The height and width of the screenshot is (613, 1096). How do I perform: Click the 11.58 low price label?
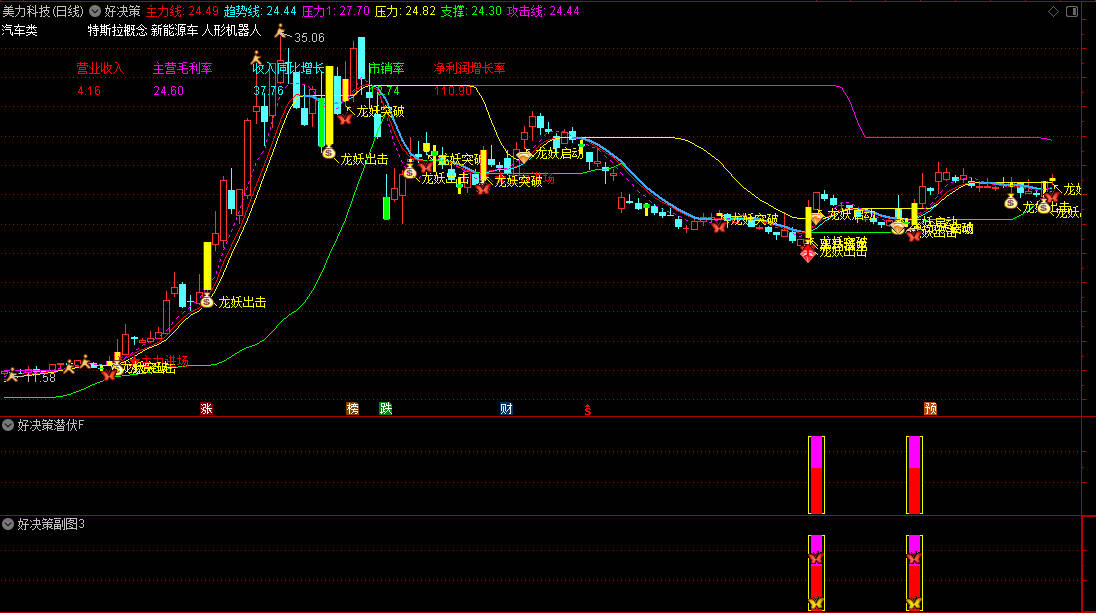click(41, 378)
